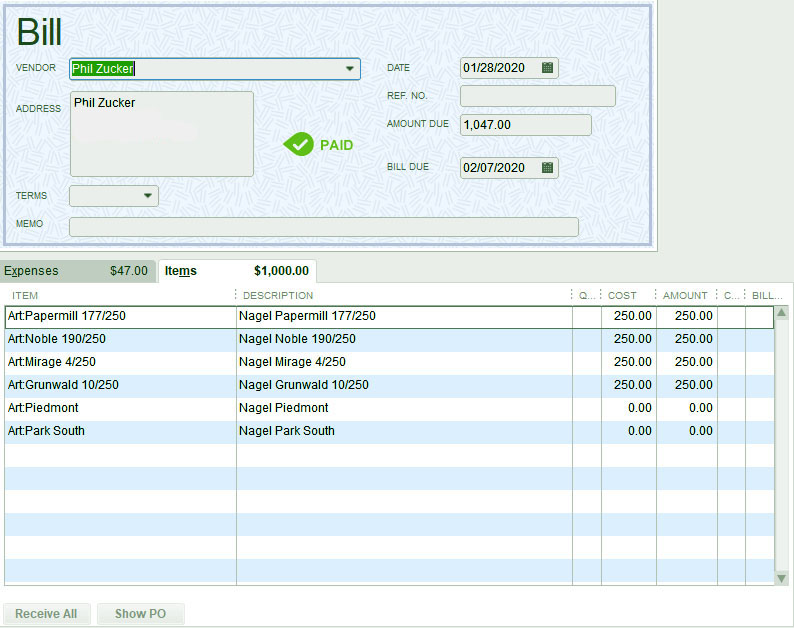Click into the ADDRESS text box
Viewport: 794px width, 628px height.
161,134
